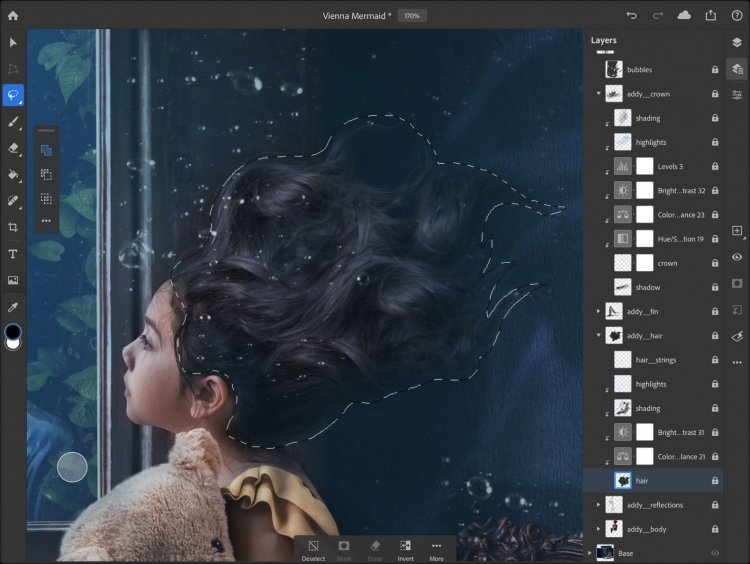
Task: Select the Brush tool
Action: [13, 122]
